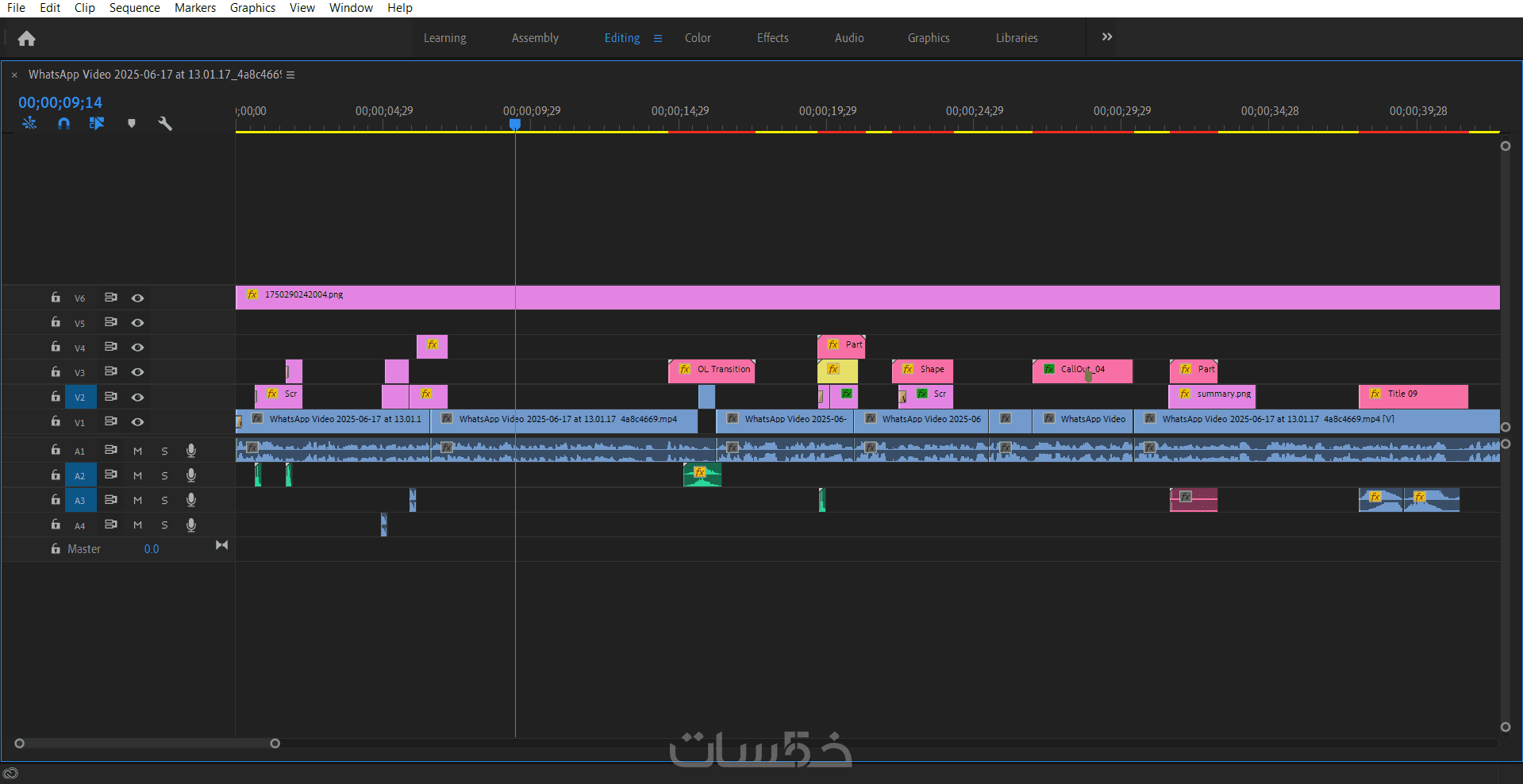Switch to Learning workspace tab

click(444, 38)
